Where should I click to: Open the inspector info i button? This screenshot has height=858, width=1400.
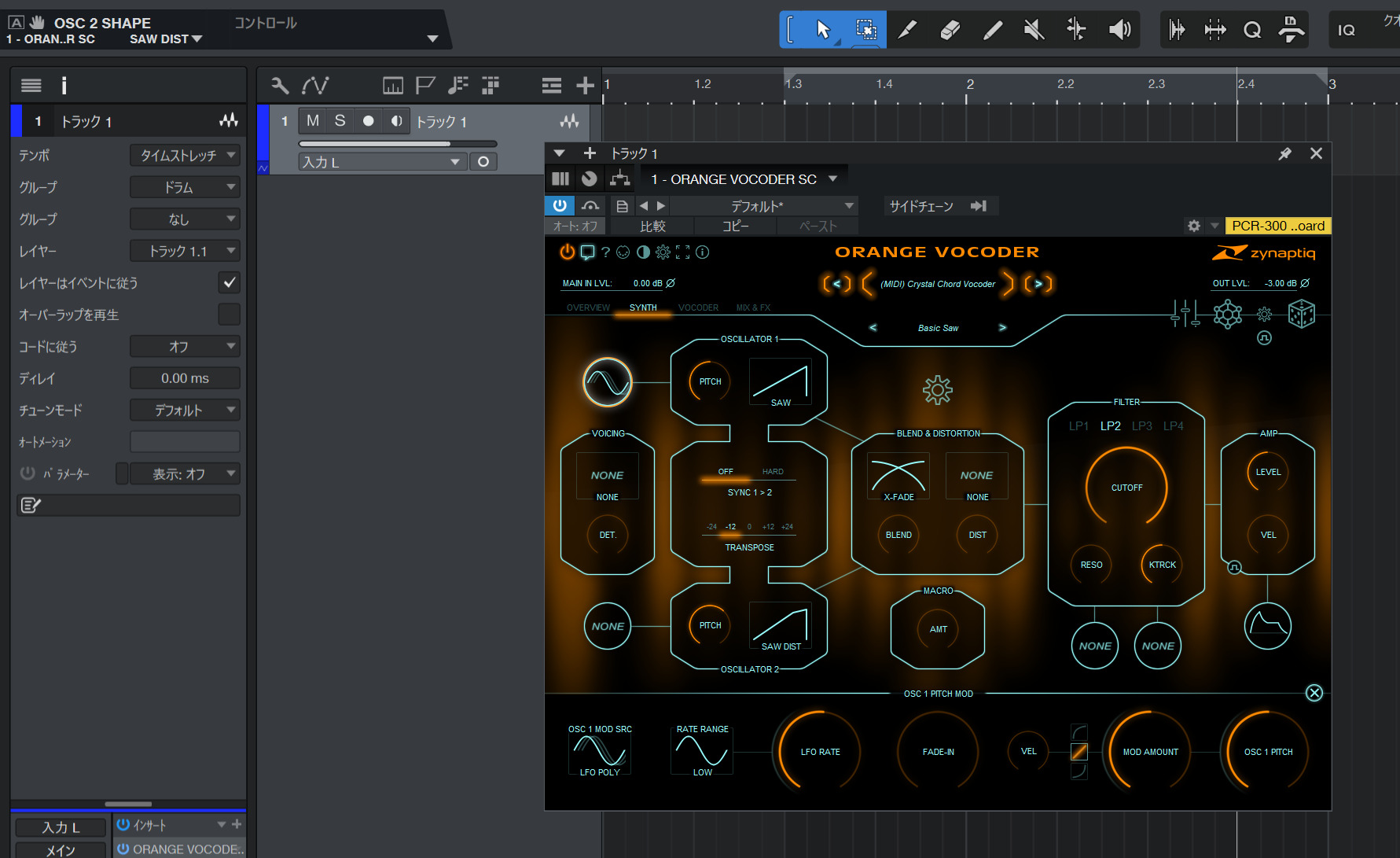point(64,85)
